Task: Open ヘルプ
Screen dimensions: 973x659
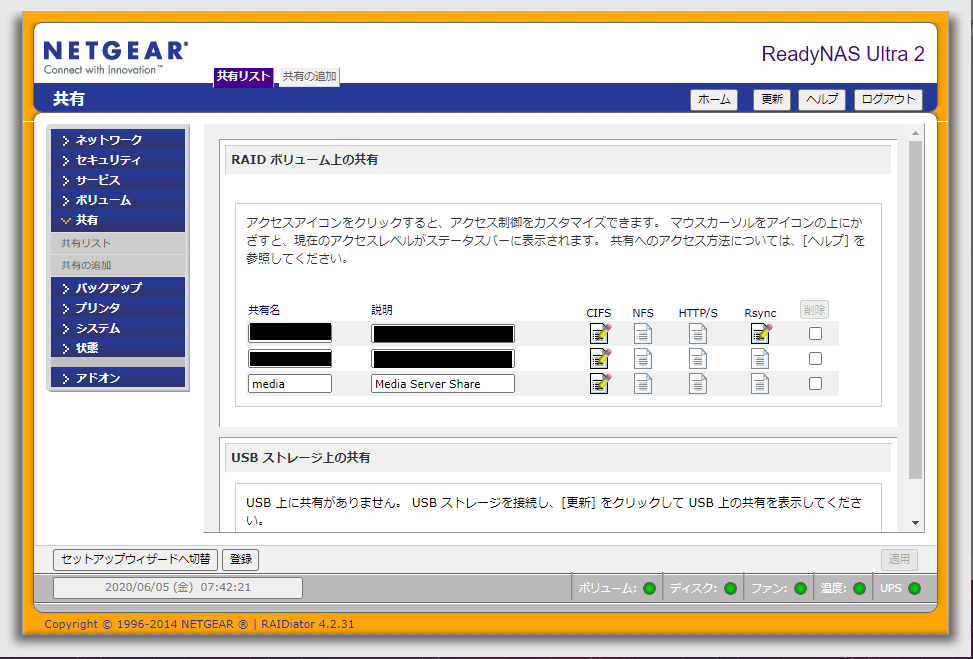Action: tap(822, 99)
